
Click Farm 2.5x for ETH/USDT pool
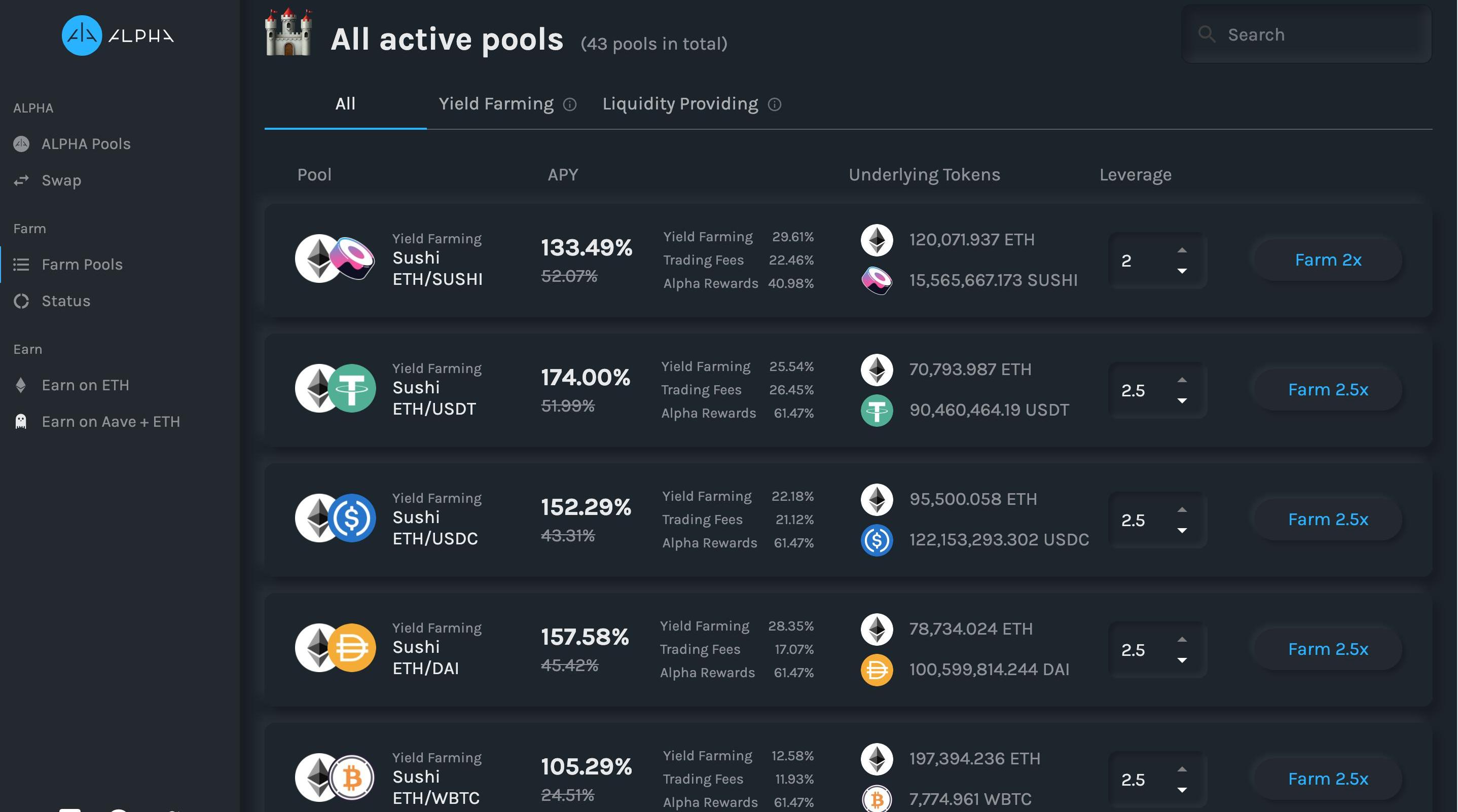[1328, 389]
